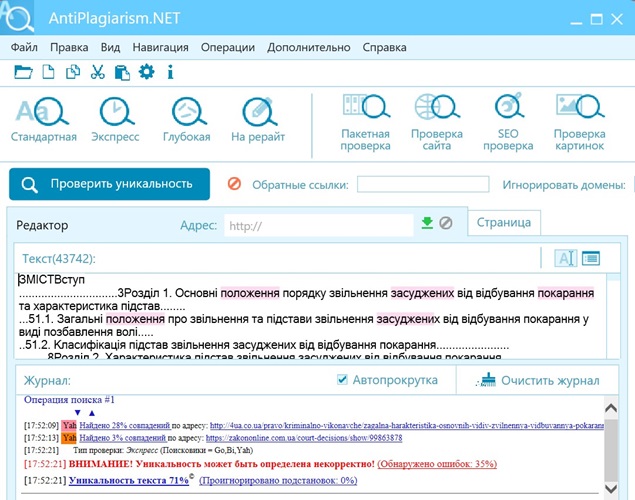The height and width of the screenshot is (500, 635).
Task: Cancel loading with the grey stop icon
Action: click(445, 223)
